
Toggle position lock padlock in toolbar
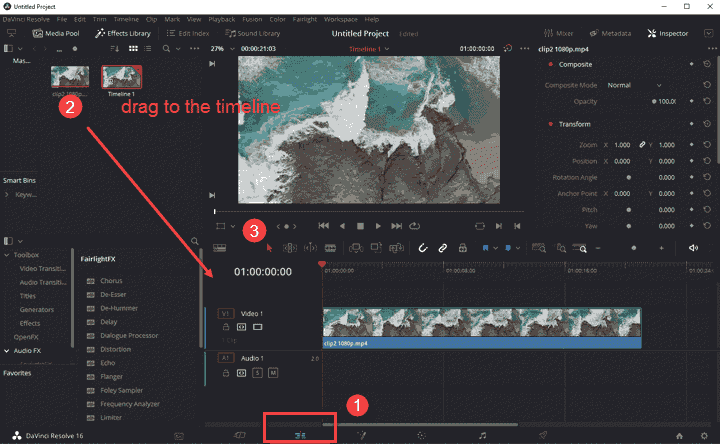pyautogui.click(x=462, y=248)
